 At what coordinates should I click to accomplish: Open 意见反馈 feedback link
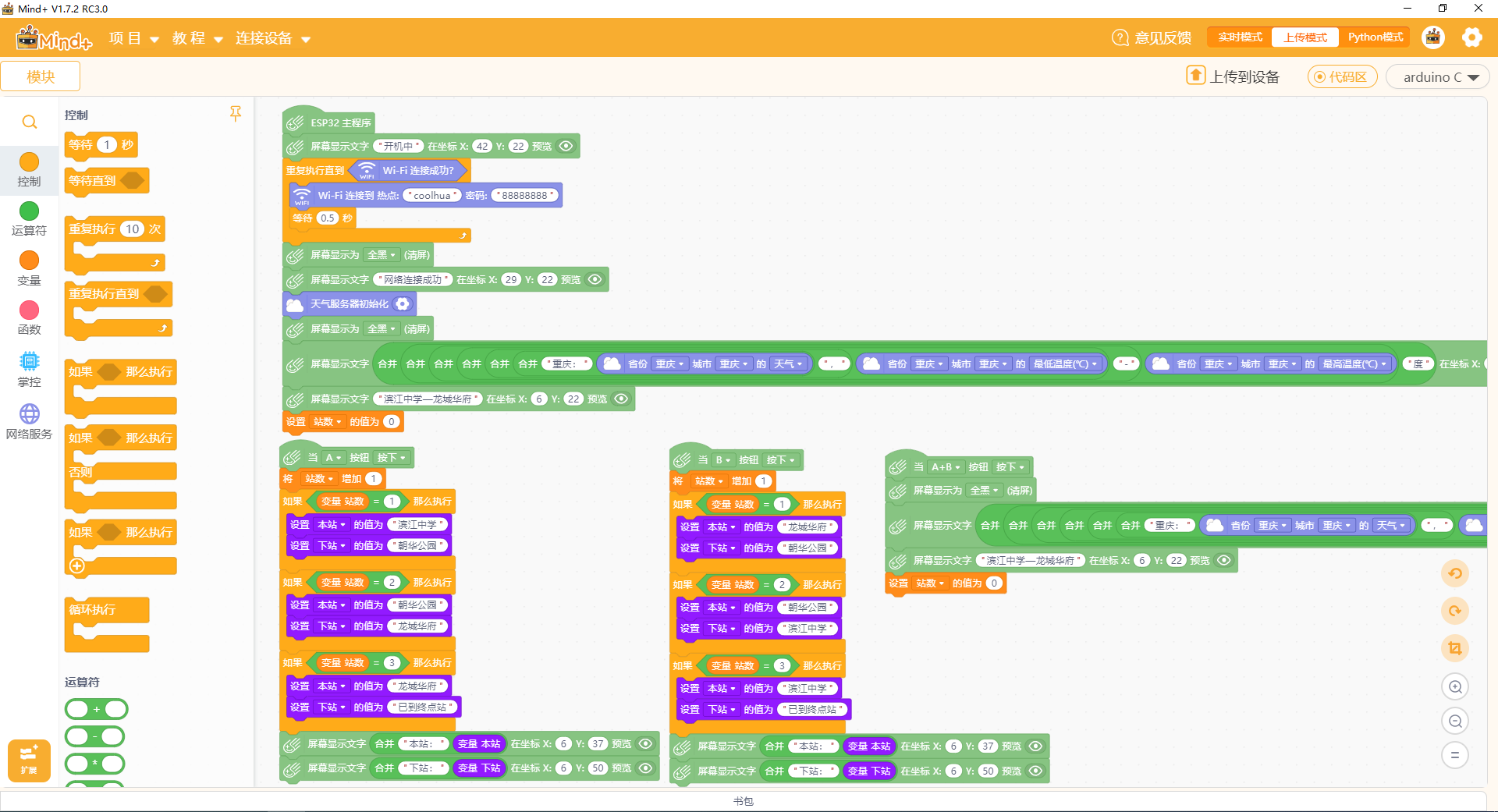1152,37
